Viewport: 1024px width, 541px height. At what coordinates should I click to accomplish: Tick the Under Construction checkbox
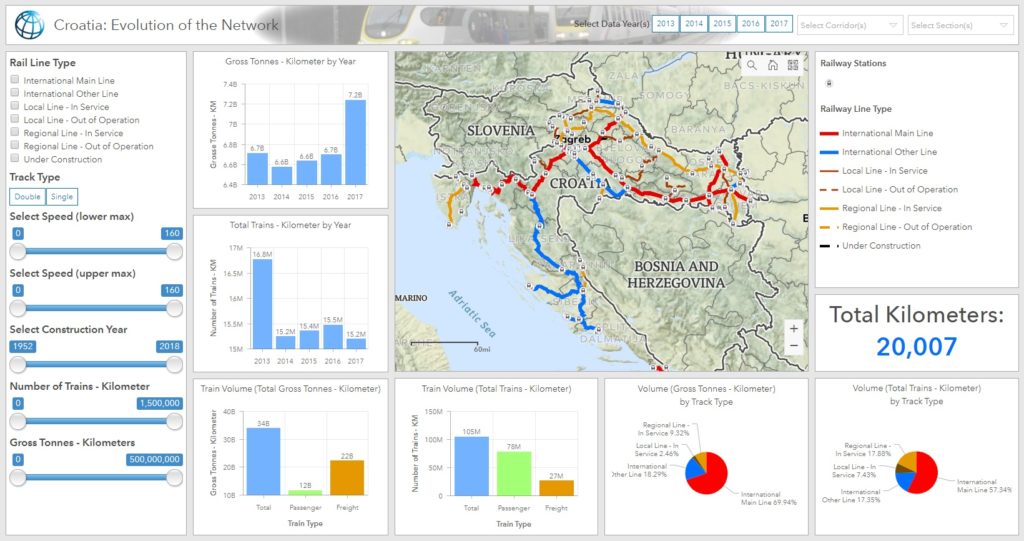pyautogui.click(x=14, y=158)
